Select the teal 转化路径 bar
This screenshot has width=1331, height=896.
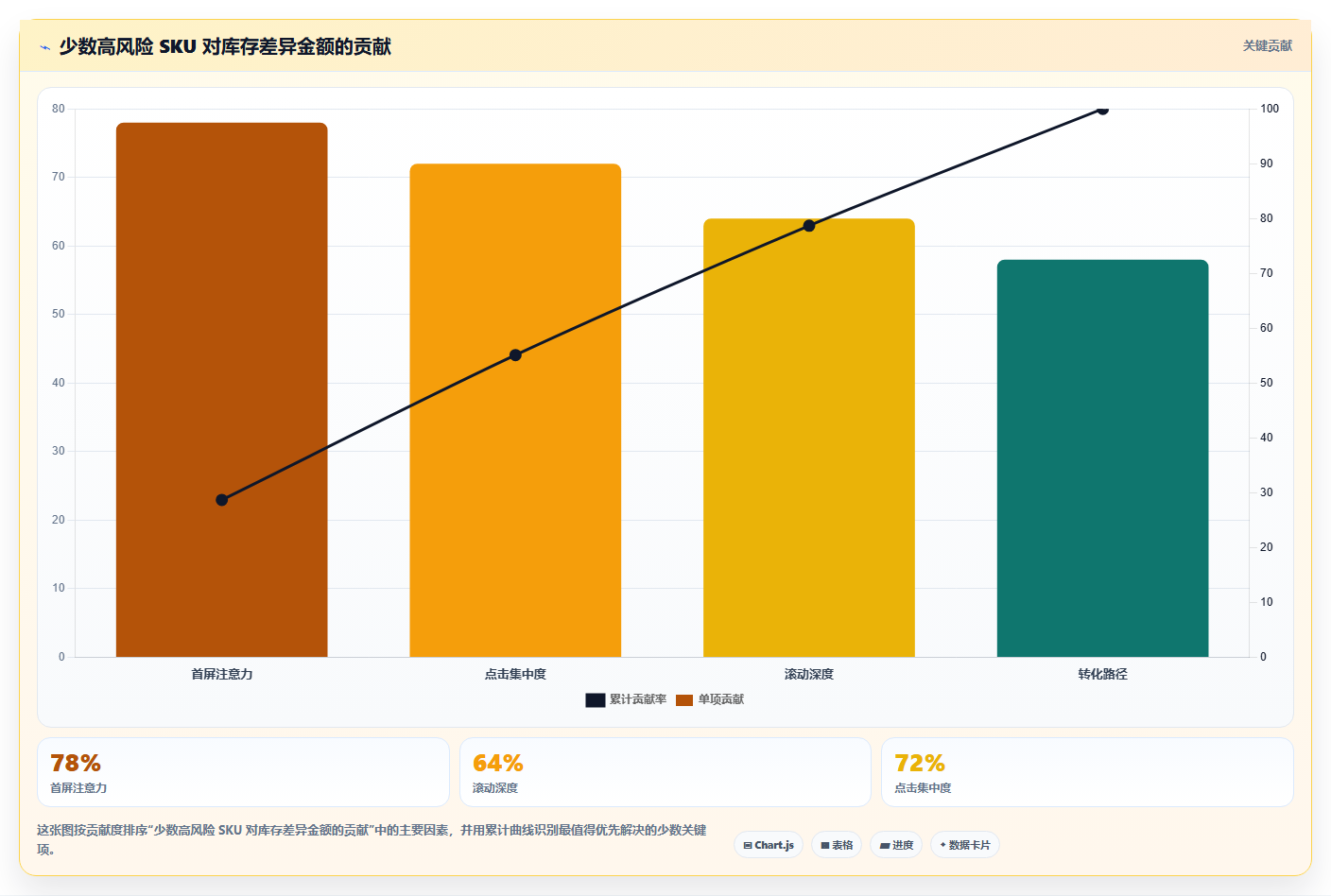pyautogui.click(x=1102, y=458)
